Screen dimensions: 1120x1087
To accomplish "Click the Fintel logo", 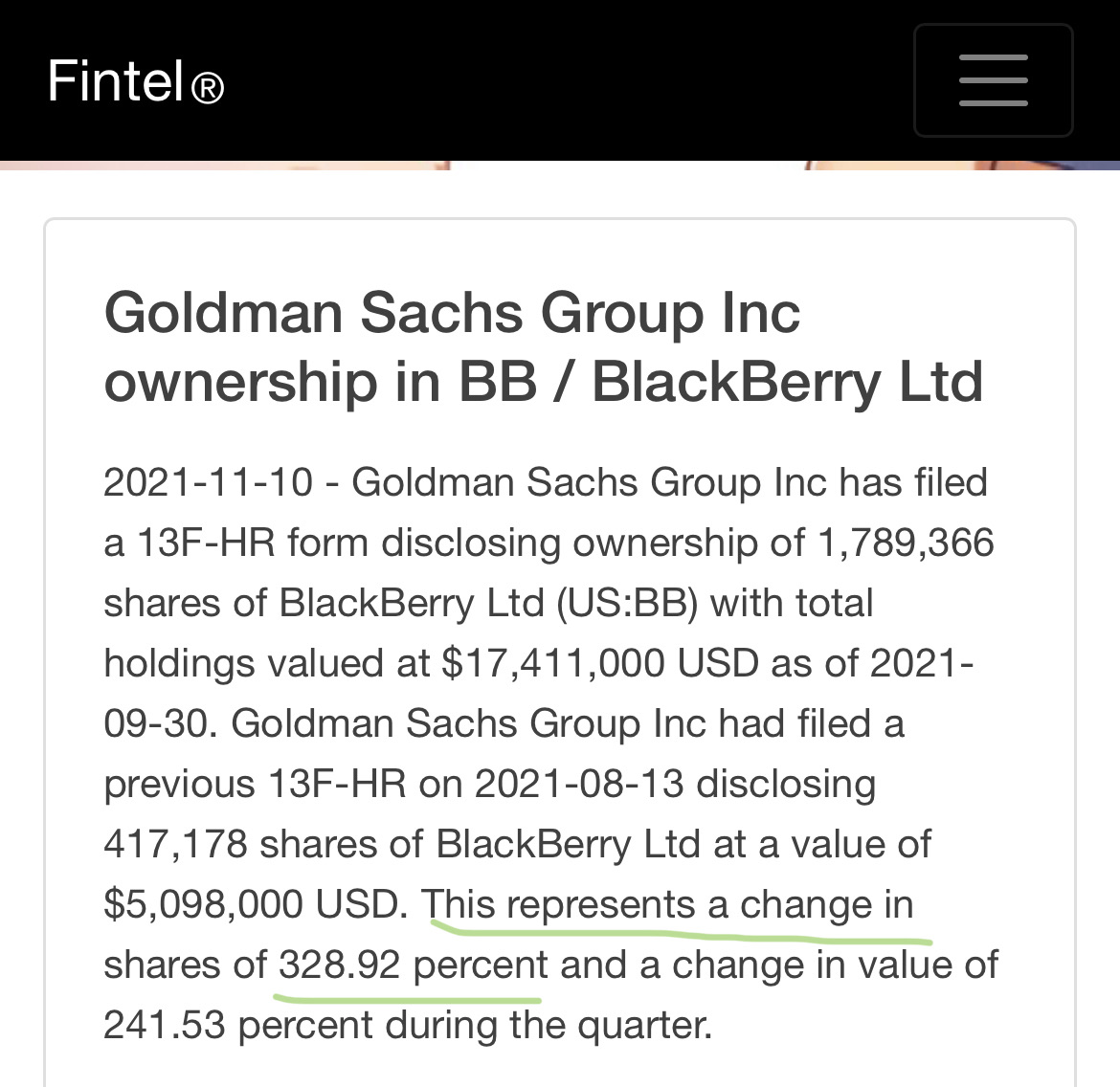I will pos(135,80).
